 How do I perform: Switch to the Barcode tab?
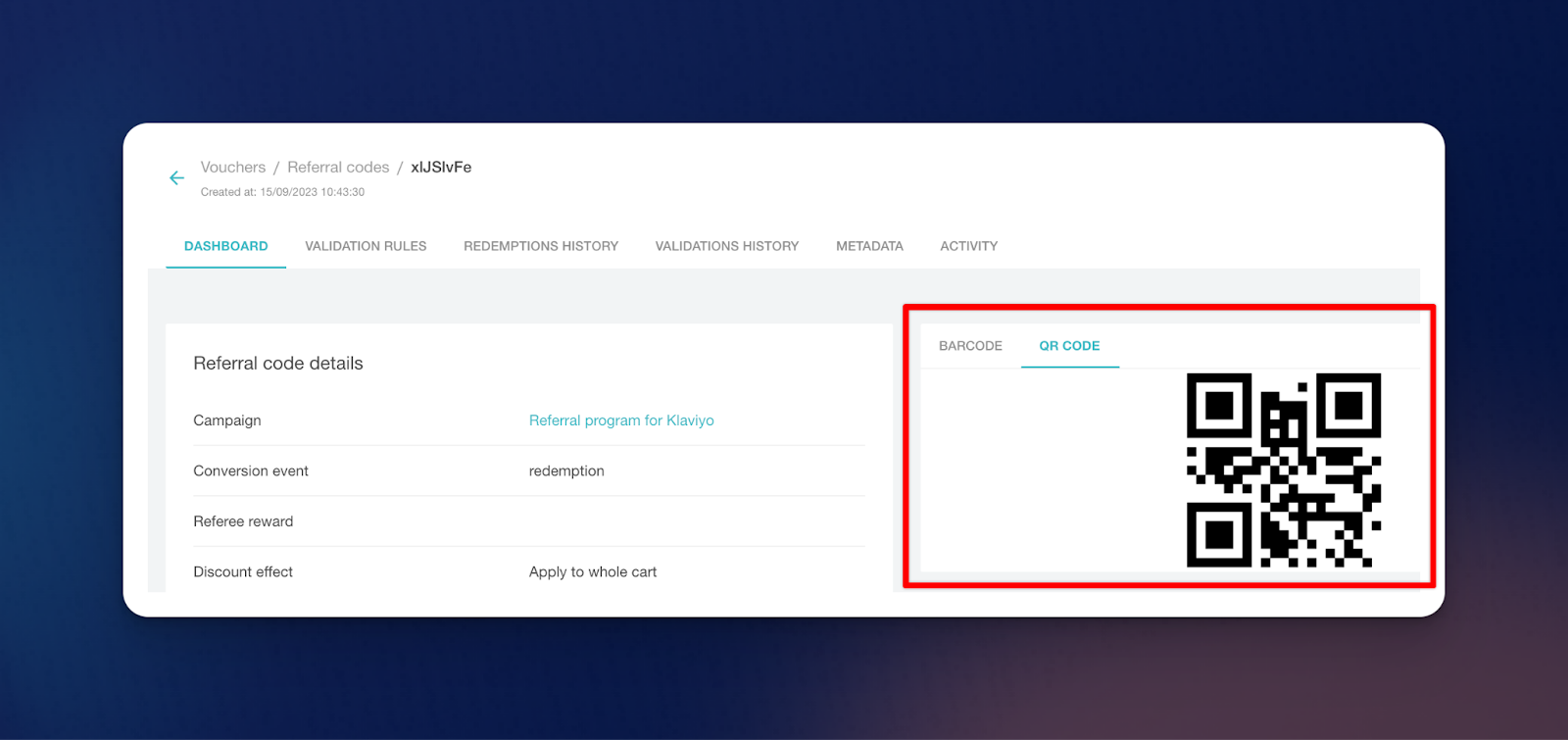[970, 346]
